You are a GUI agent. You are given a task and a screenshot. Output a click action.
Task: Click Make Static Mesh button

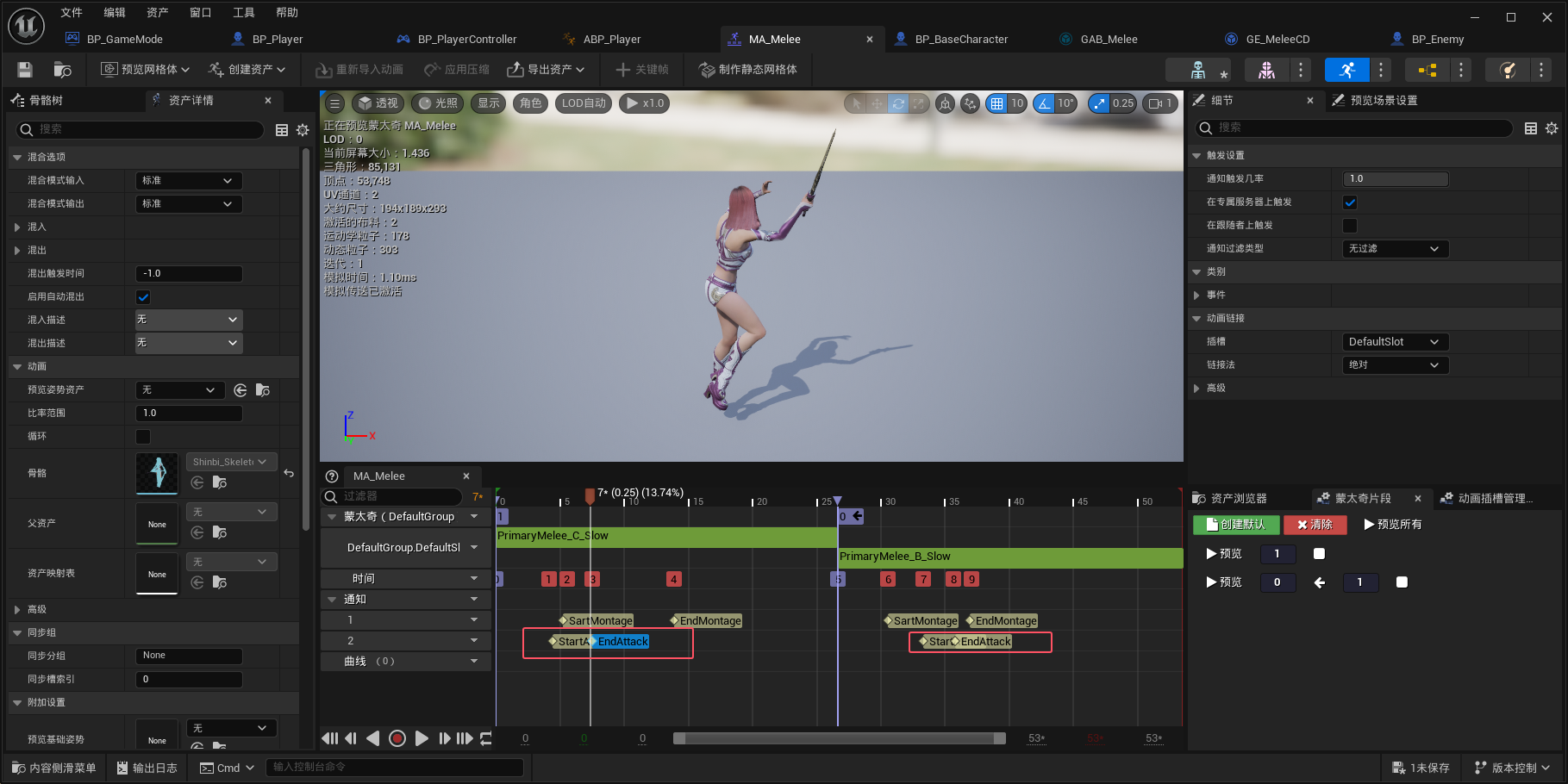(x=748, y=70)
